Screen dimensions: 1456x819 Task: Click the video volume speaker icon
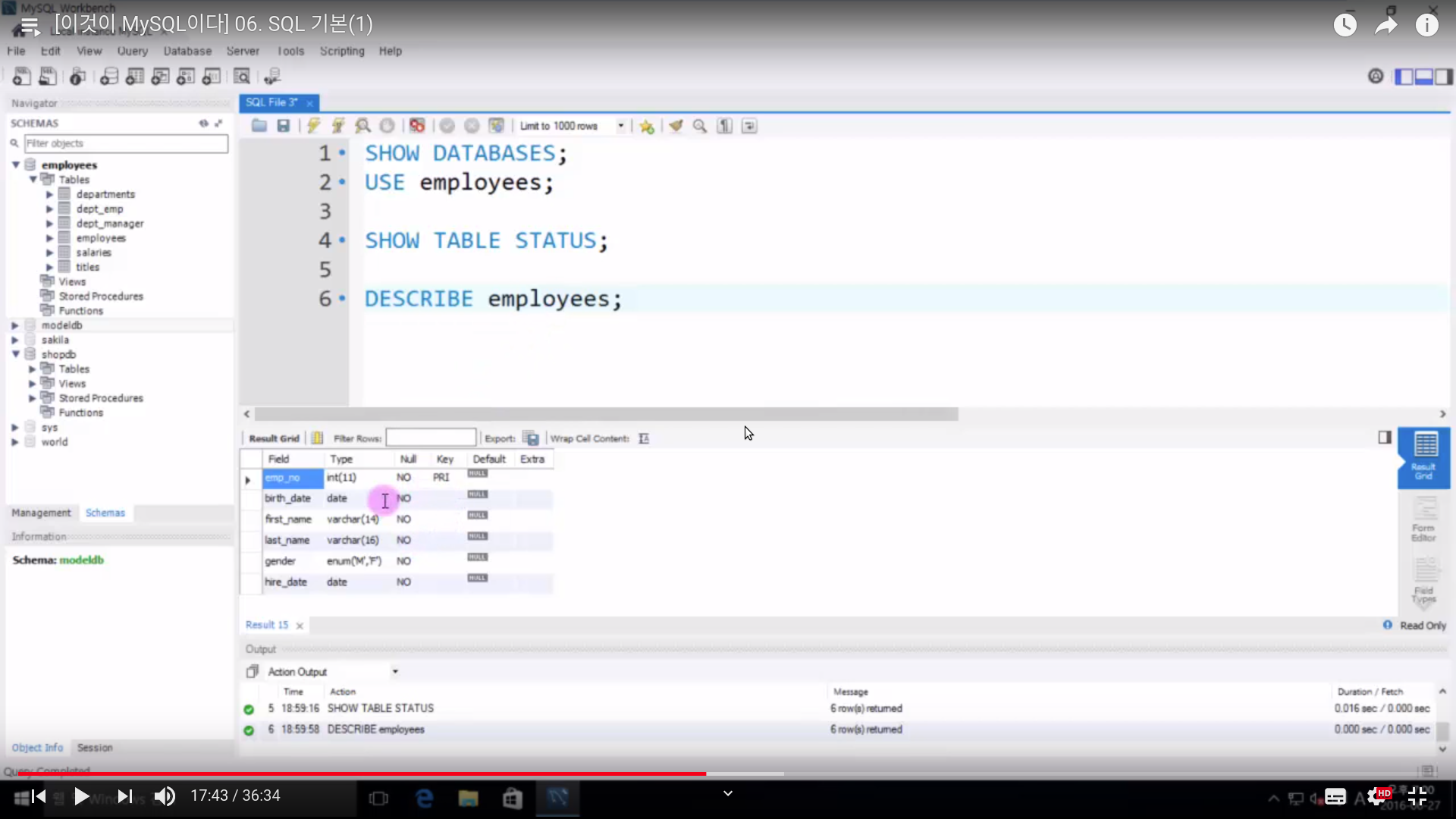[x=165, y=796]
